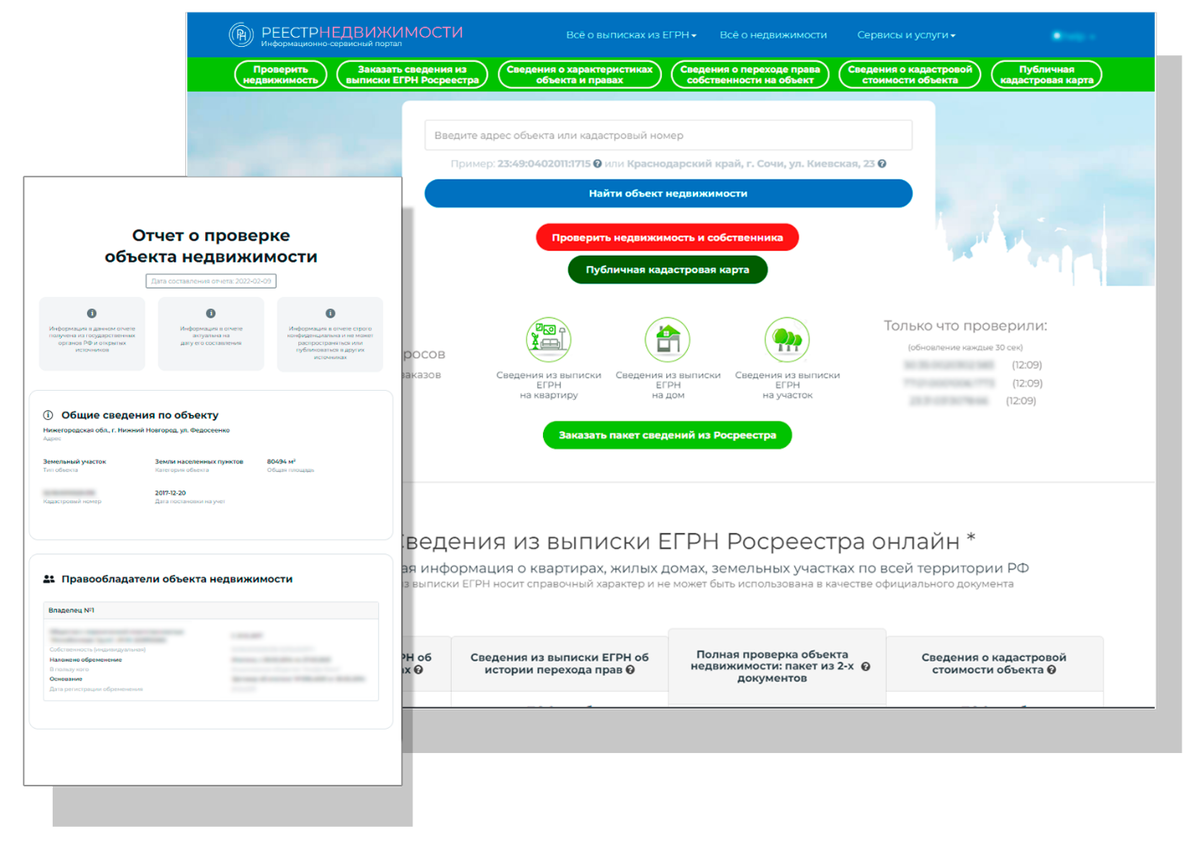Click help icon next to Полная проверка объекта
This screenshot has height=841, width=1200.
866,666
